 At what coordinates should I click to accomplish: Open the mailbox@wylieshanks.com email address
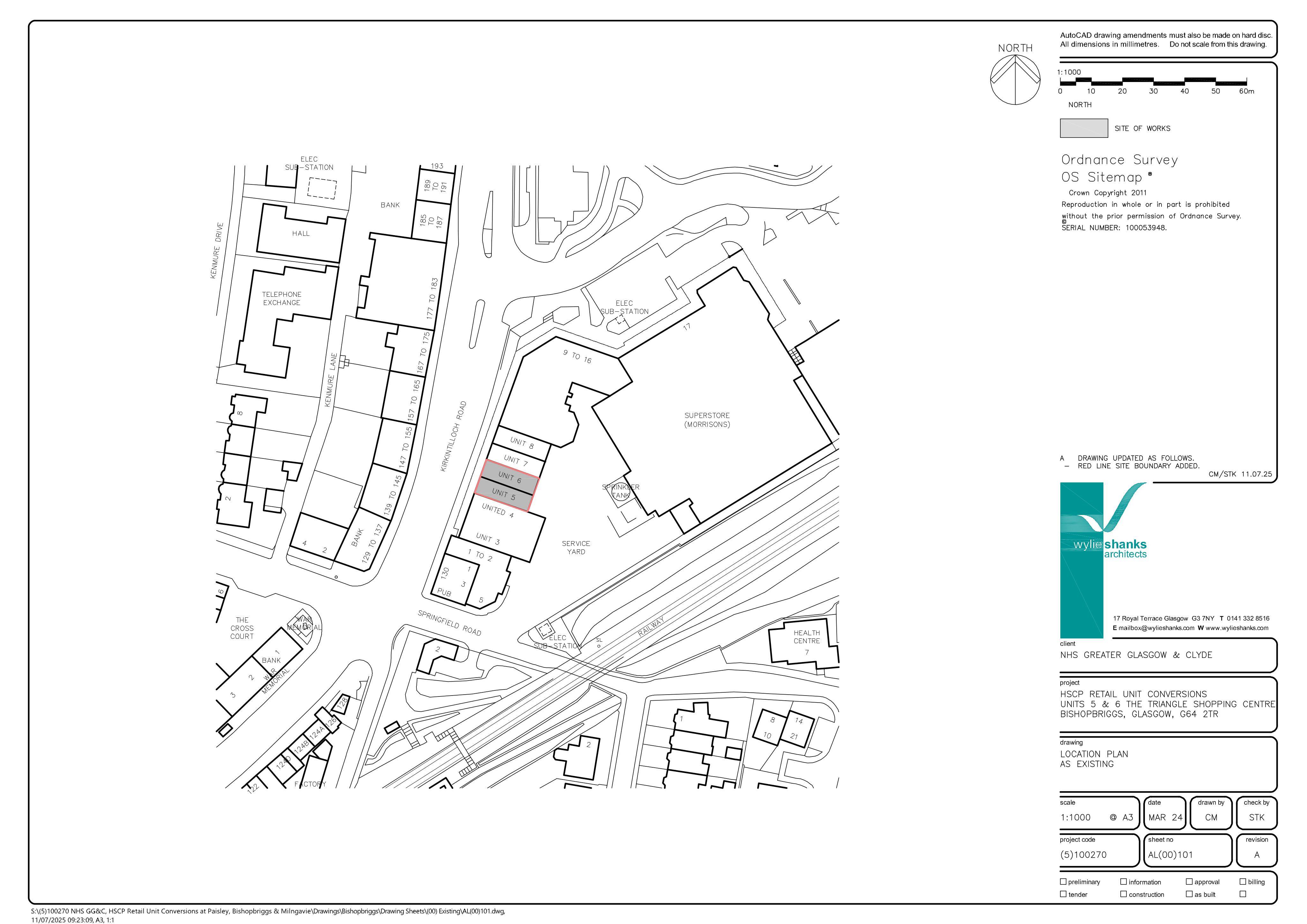tap(1156, 628)
